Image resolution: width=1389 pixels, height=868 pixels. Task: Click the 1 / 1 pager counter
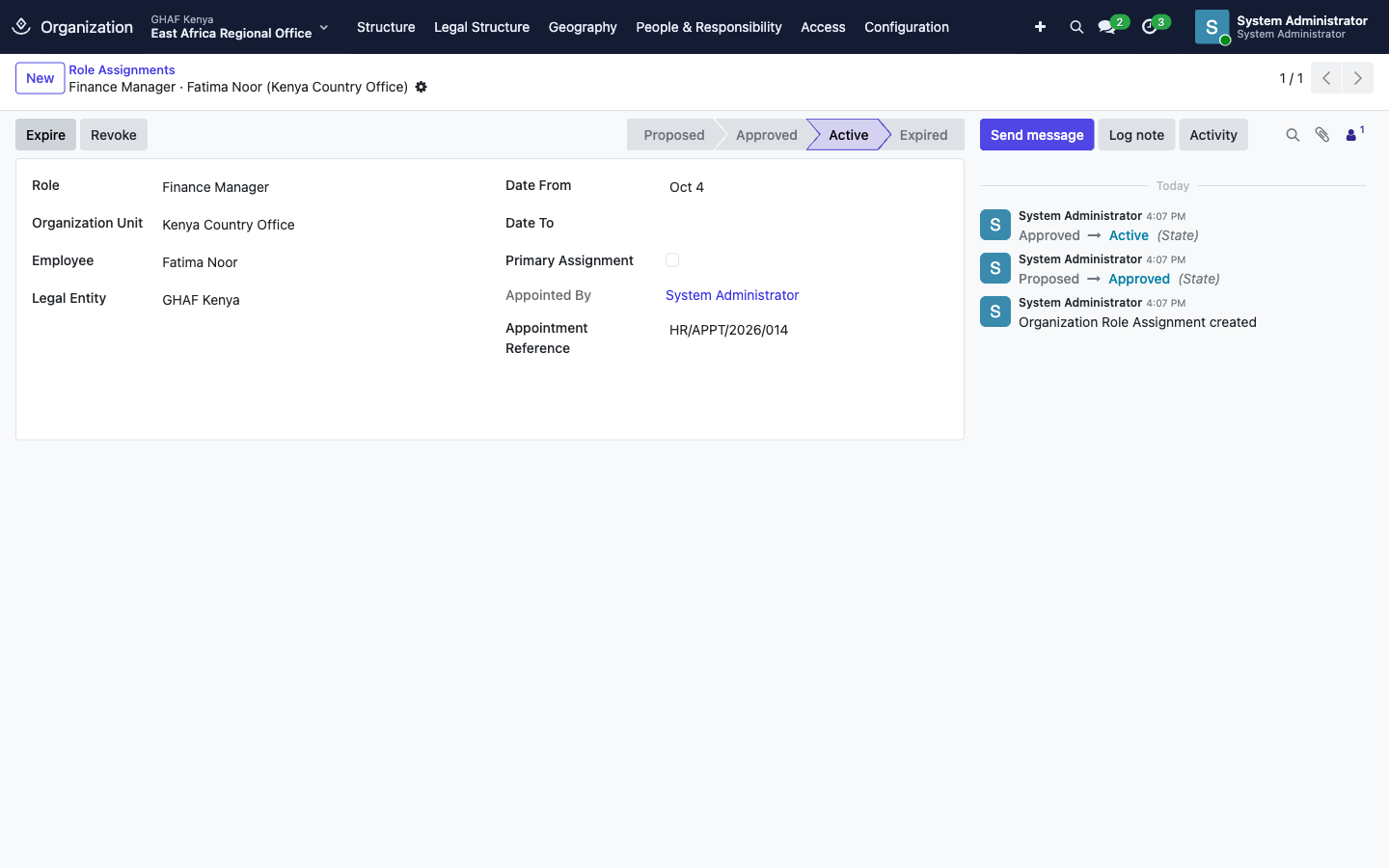[1292, 78]
